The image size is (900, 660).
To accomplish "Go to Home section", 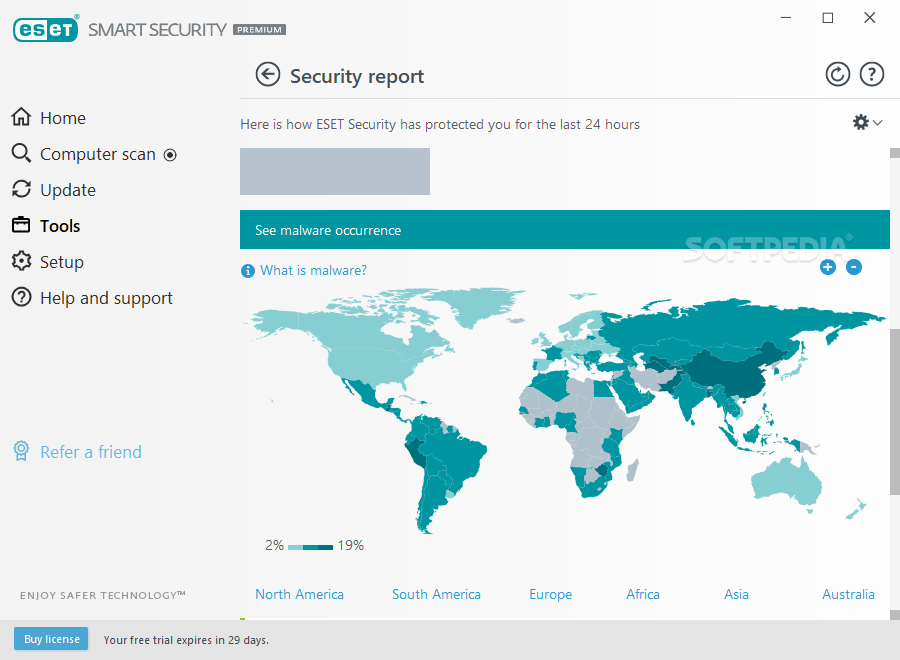I will [x=63, y=118].
